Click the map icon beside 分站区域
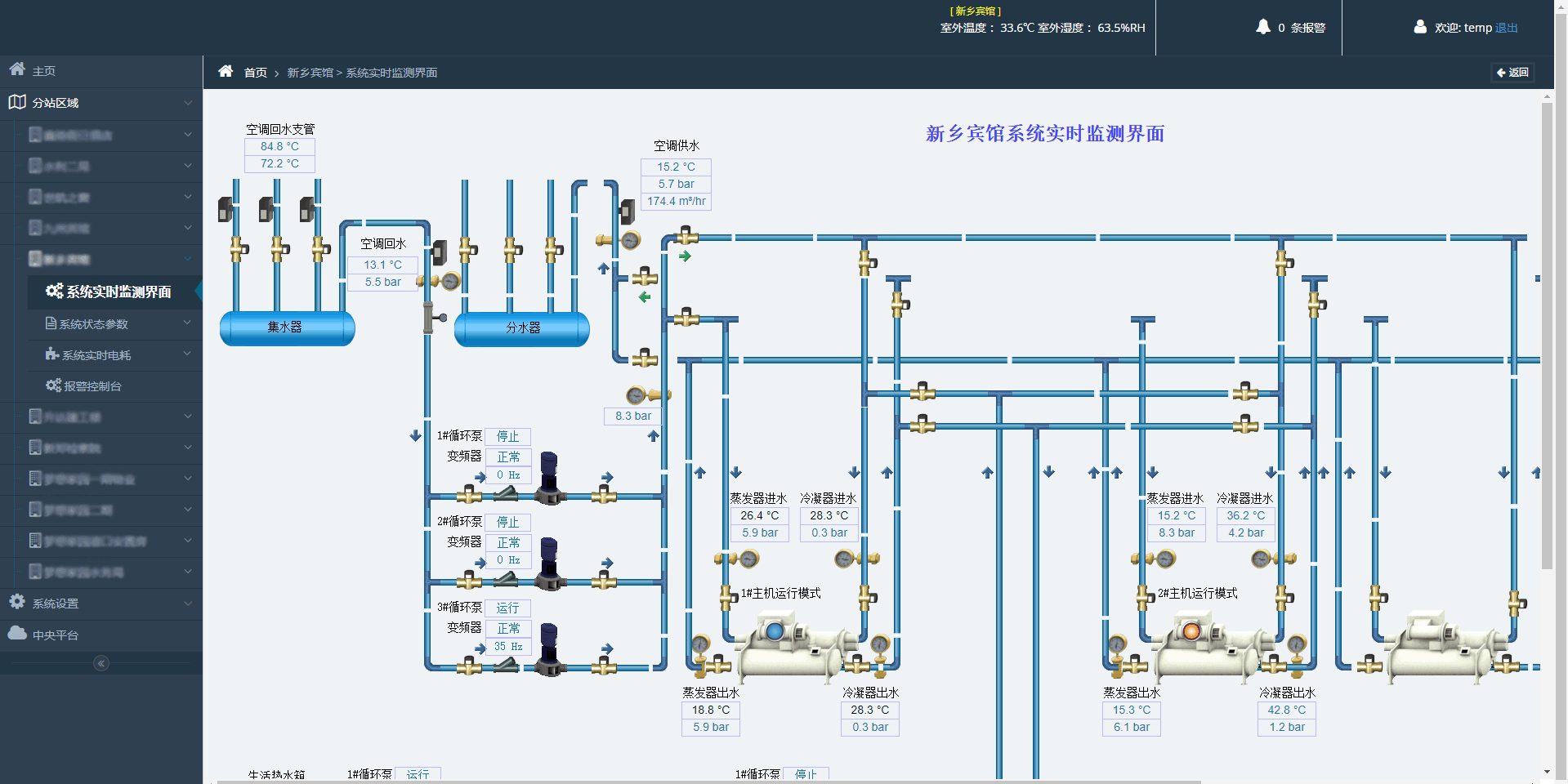Screen dimensions: 1568x784 coord(17,102)
